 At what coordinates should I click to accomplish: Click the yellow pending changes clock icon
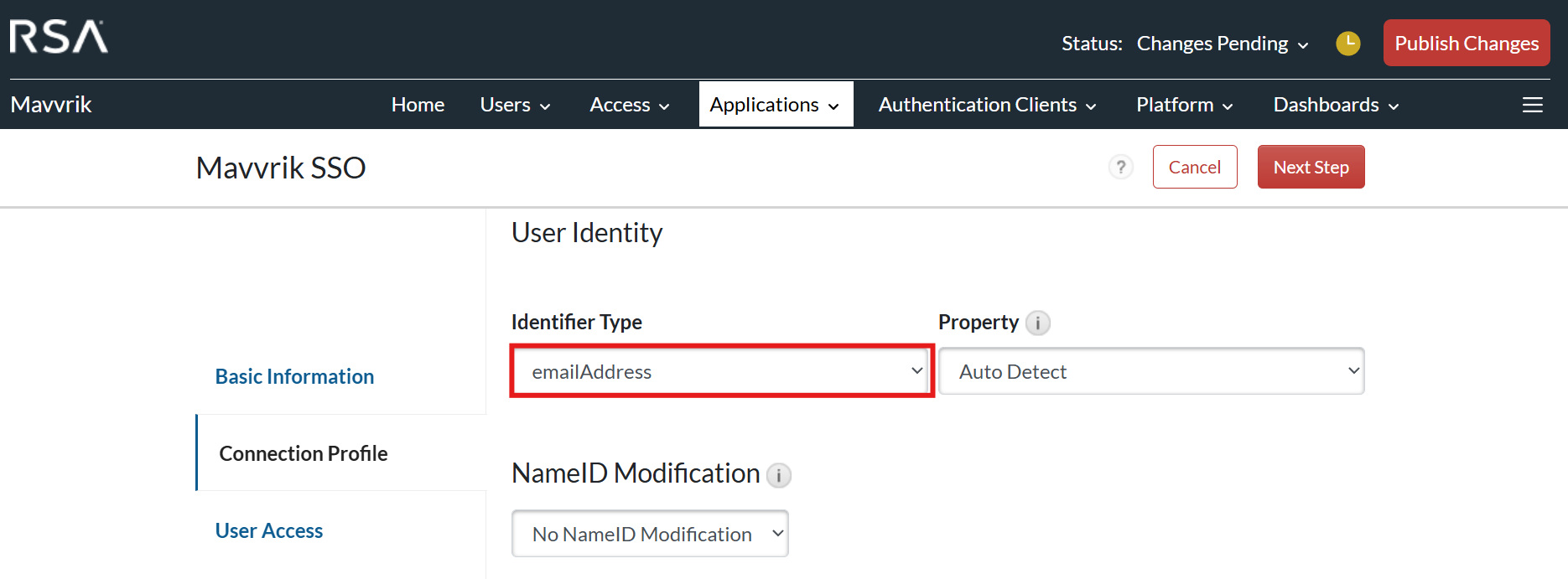tap(1347, 44)
